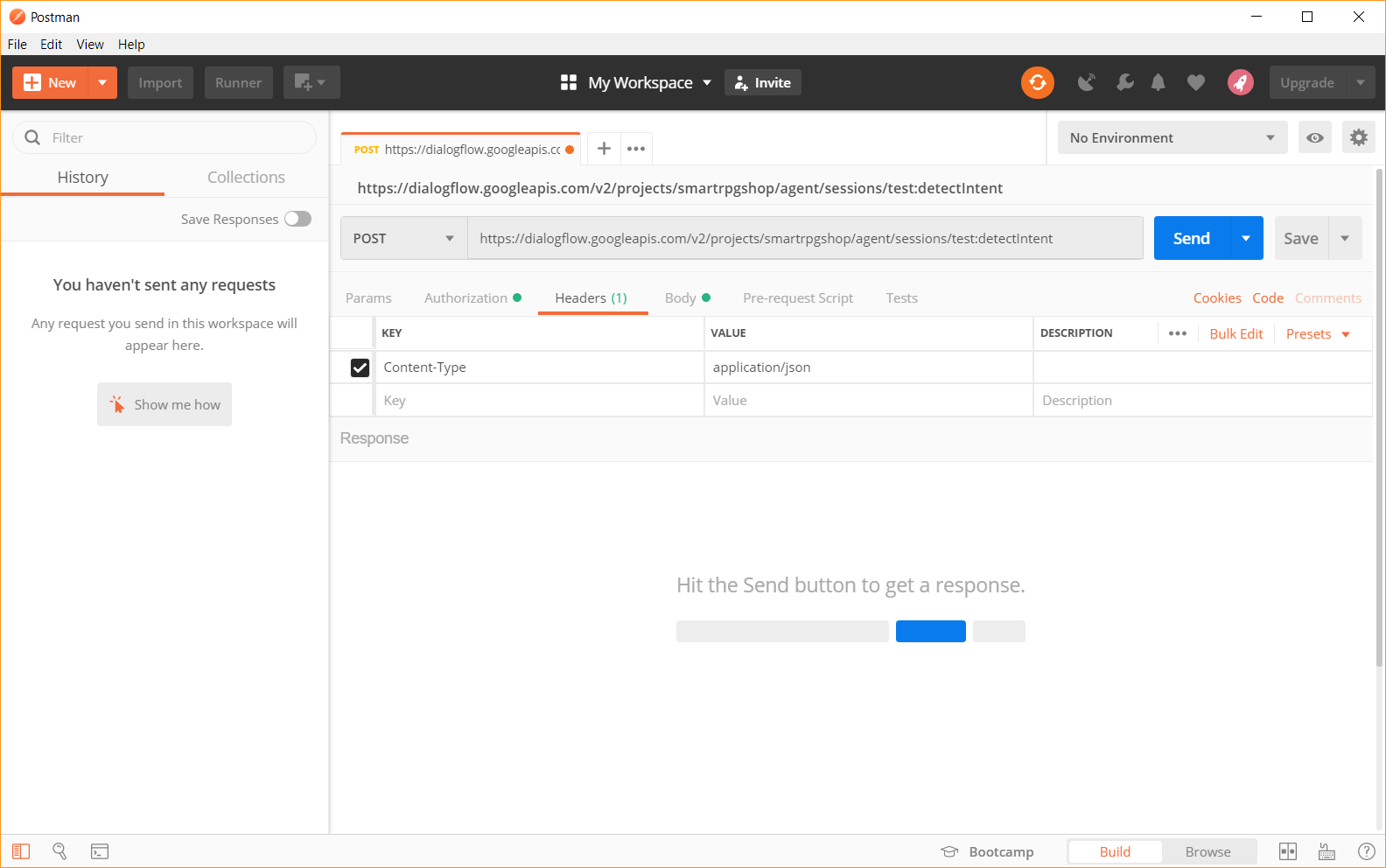
Task: Click the heart icon in header
Action: (1196, 82)
